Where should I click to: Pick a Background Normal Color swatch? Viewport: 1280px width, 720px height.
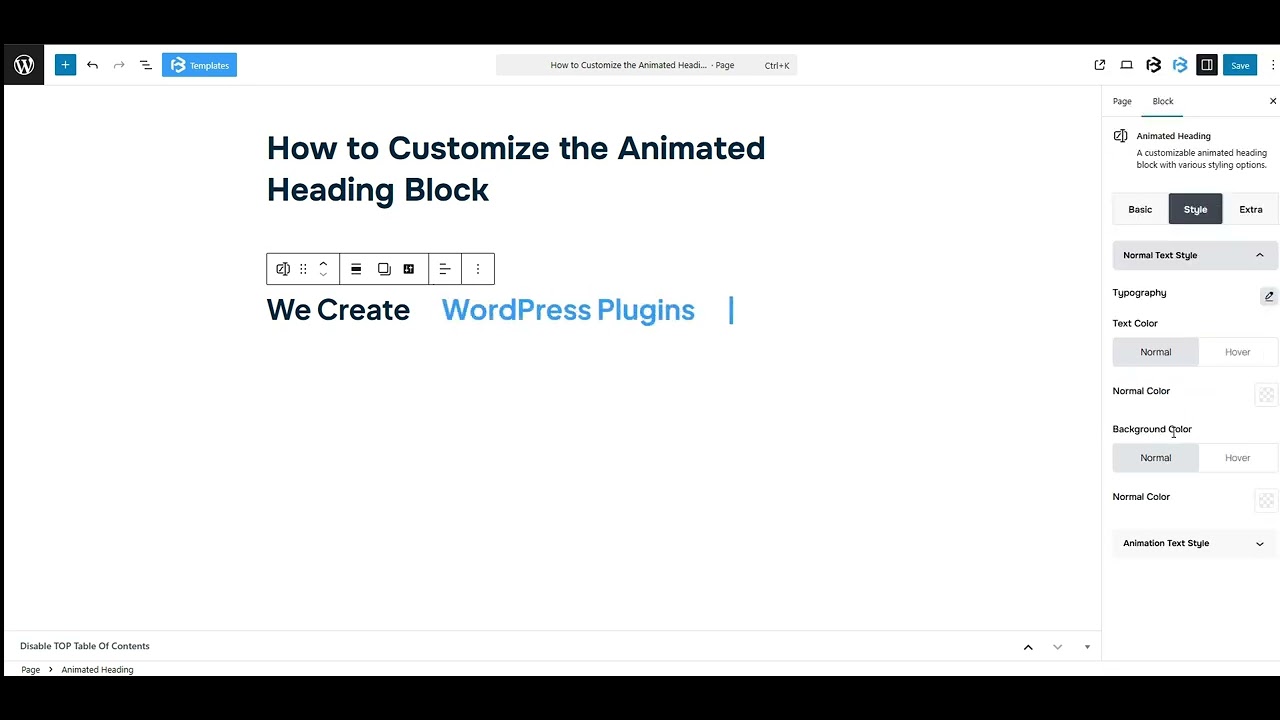click(1266, 500)
